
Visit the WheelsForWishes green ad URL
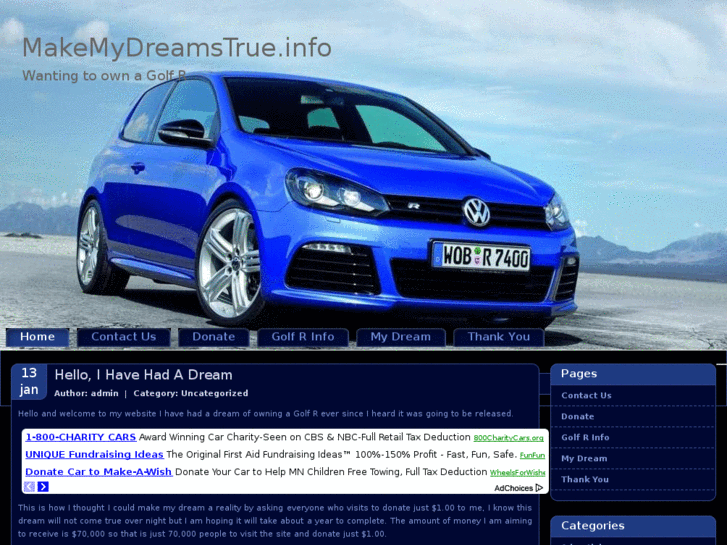pyautogui.click(x=517, y=473)
